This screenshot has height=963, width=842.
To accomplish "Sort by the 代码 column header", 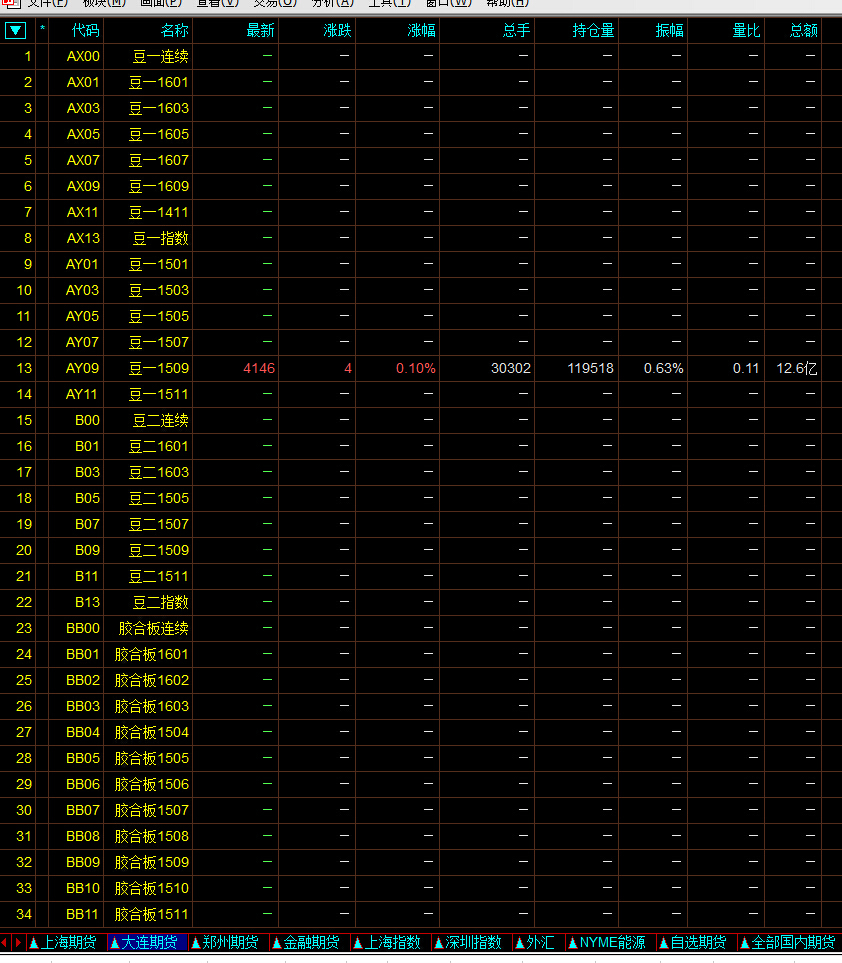I will (x=85, y=30).
